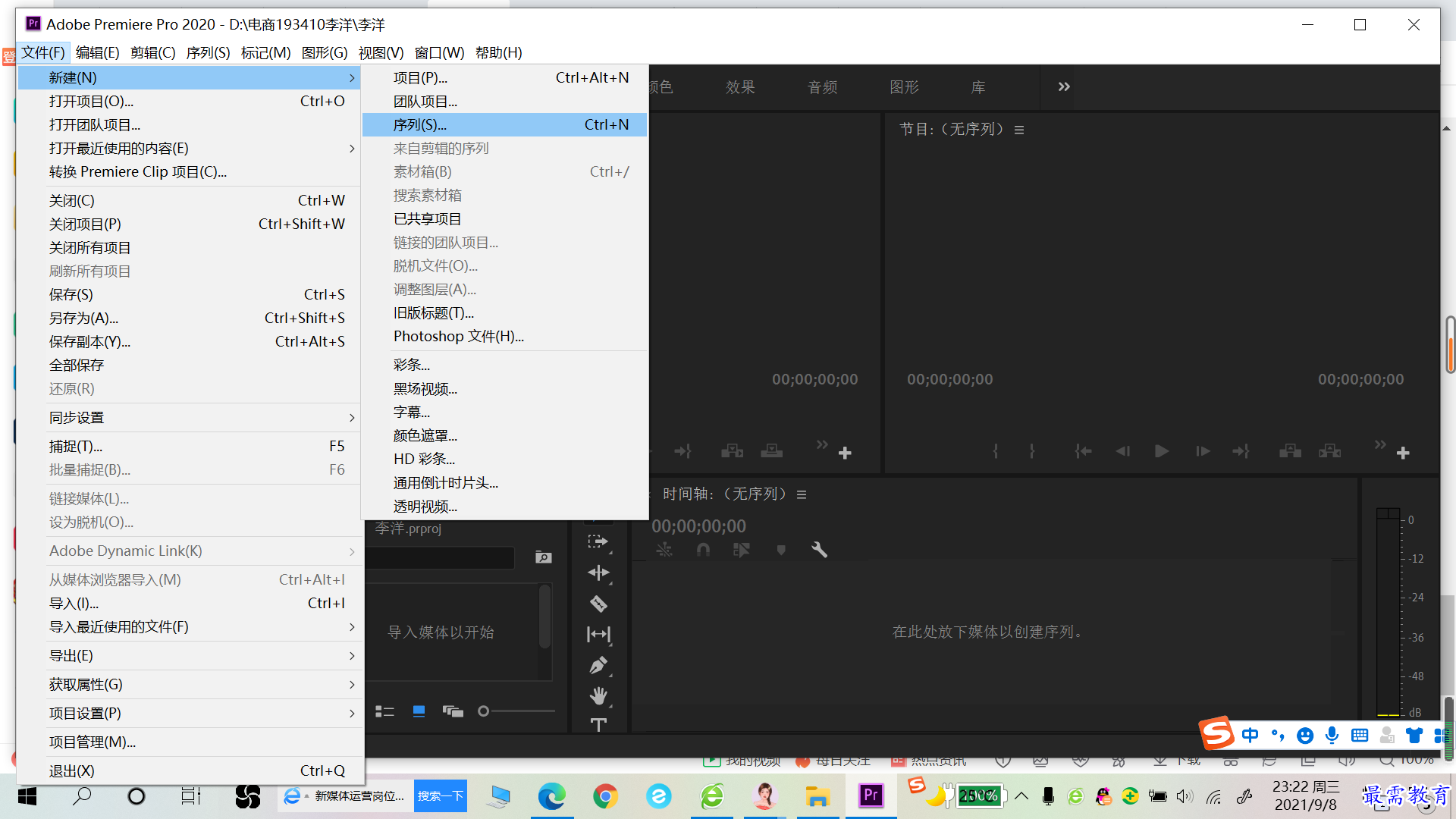This screenshot has width=1456, height=819.
Task: Open Premiere Pro from the taskbar
Action: 871,795
